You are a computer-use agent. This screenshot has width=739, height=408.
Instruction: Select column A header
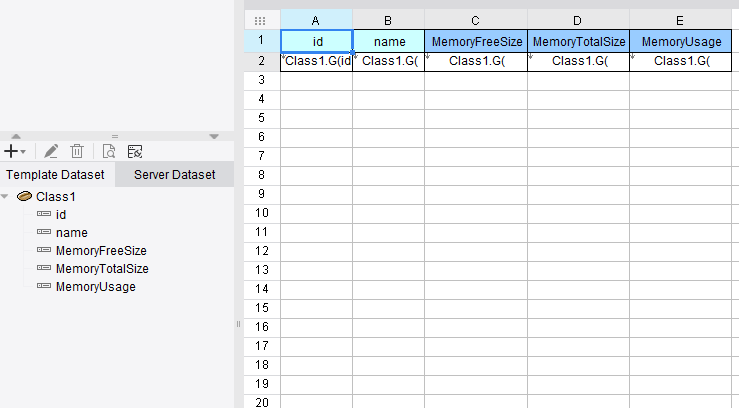[x=316, y=21]
